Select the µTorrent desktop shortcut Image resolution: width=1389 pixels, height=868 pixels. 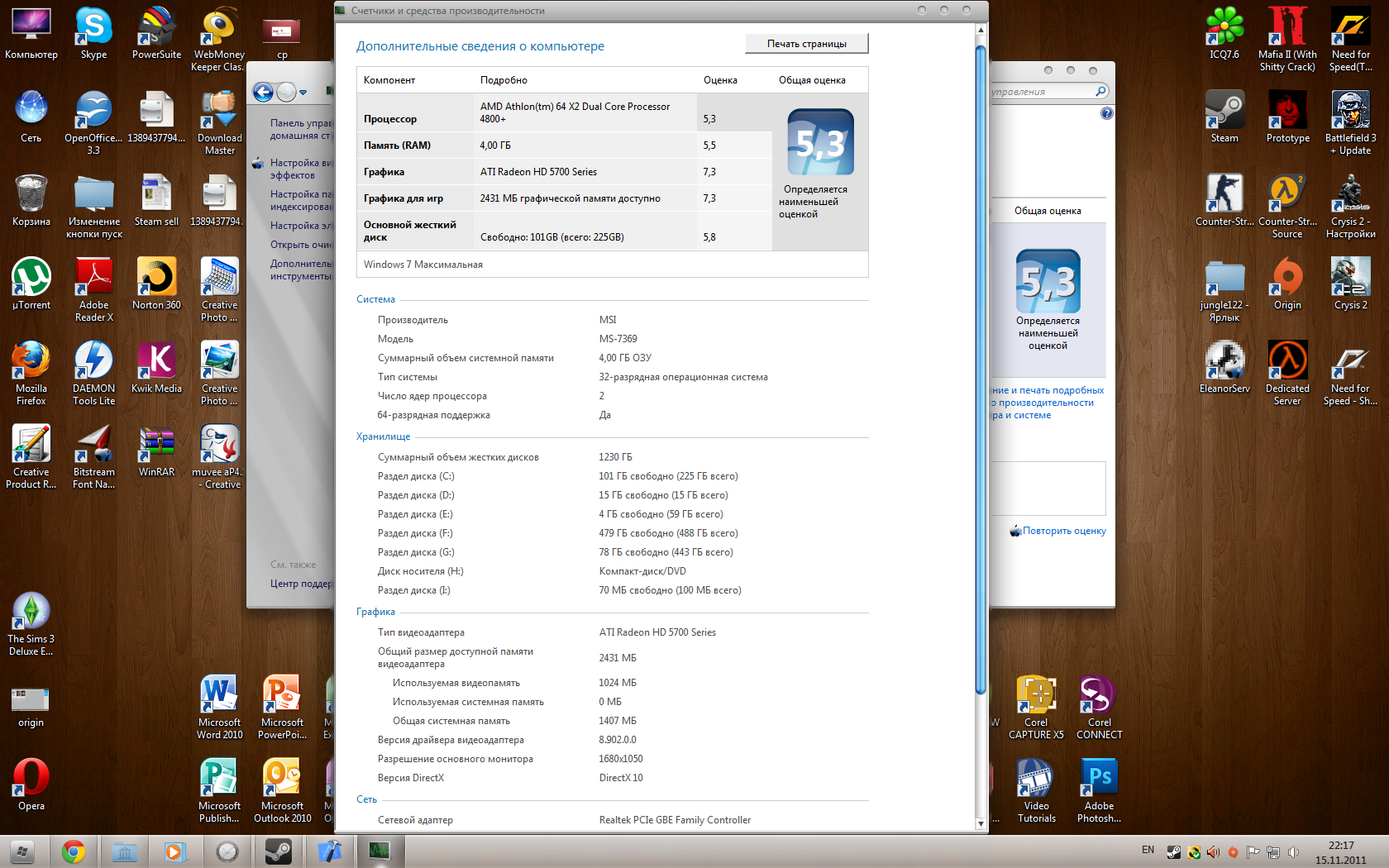pyautogui.click(x=31, y=284)
